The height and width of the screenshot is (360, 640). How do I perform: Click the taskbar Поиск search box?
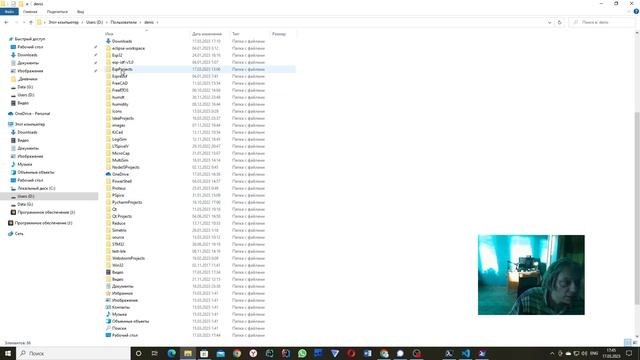(73, 353)
